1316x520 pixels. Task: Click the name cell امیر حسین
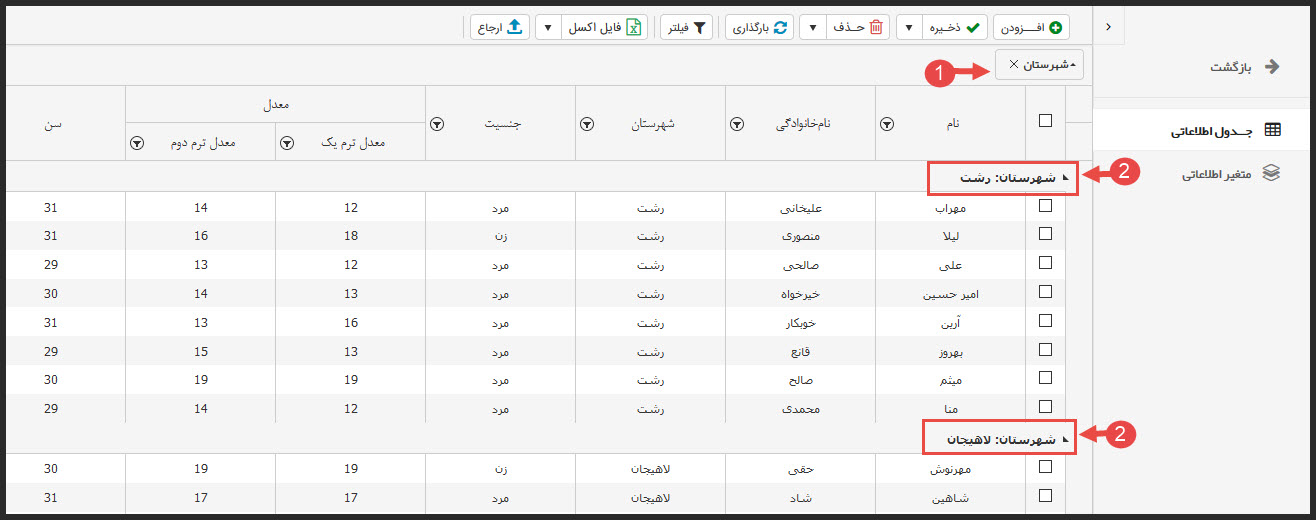point(950,295)
